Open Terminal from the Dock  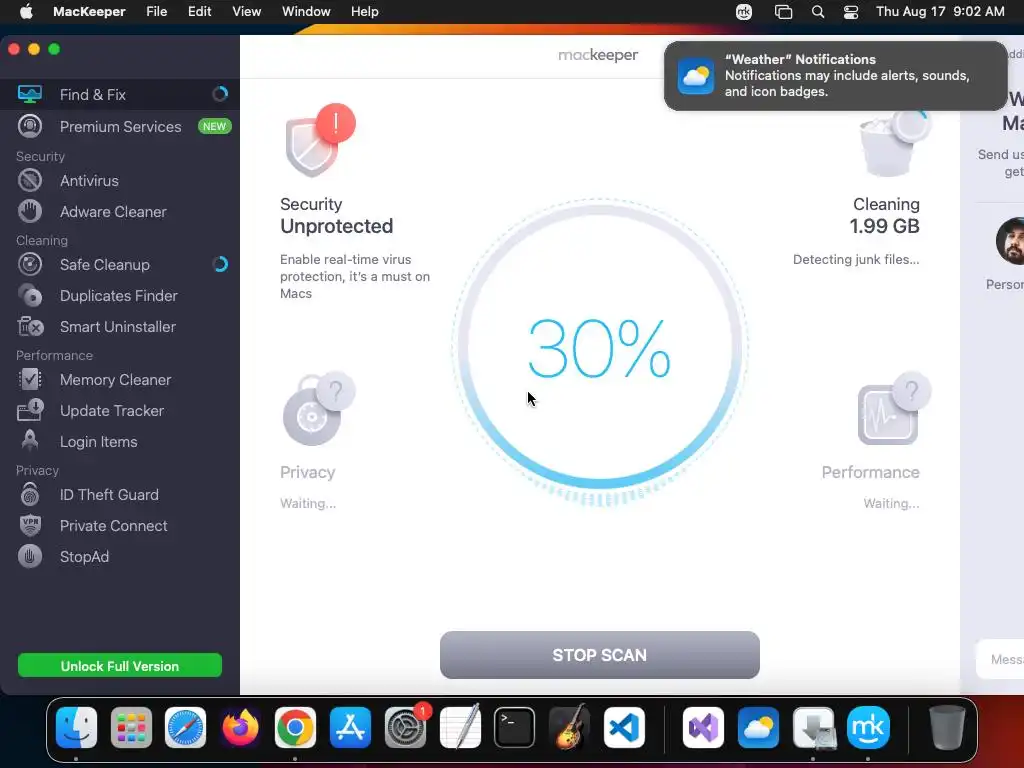coord(515,727)
